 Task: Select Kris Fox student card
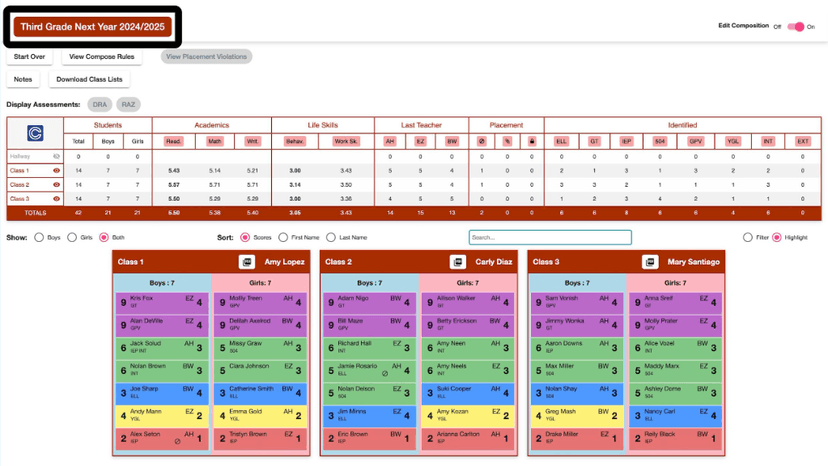[162, 303]
